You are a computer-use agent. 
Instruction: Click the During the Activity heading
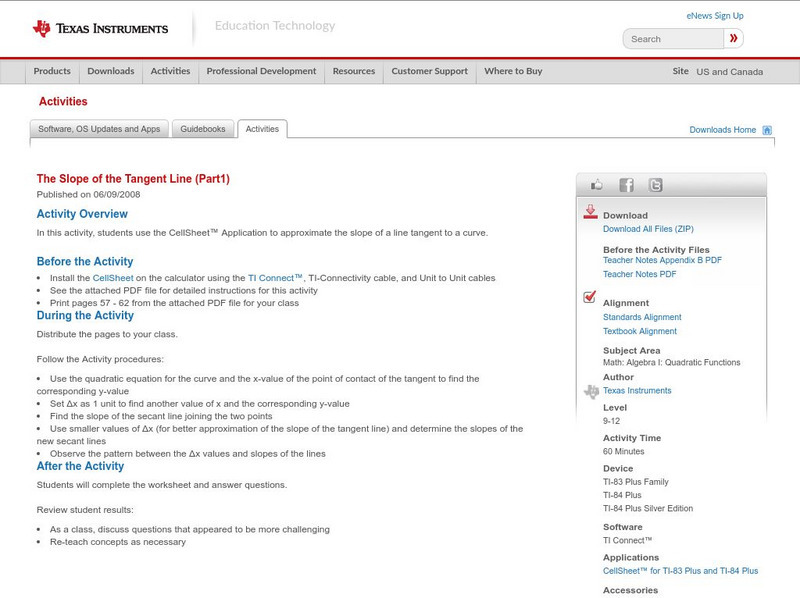tap(85, 315)
